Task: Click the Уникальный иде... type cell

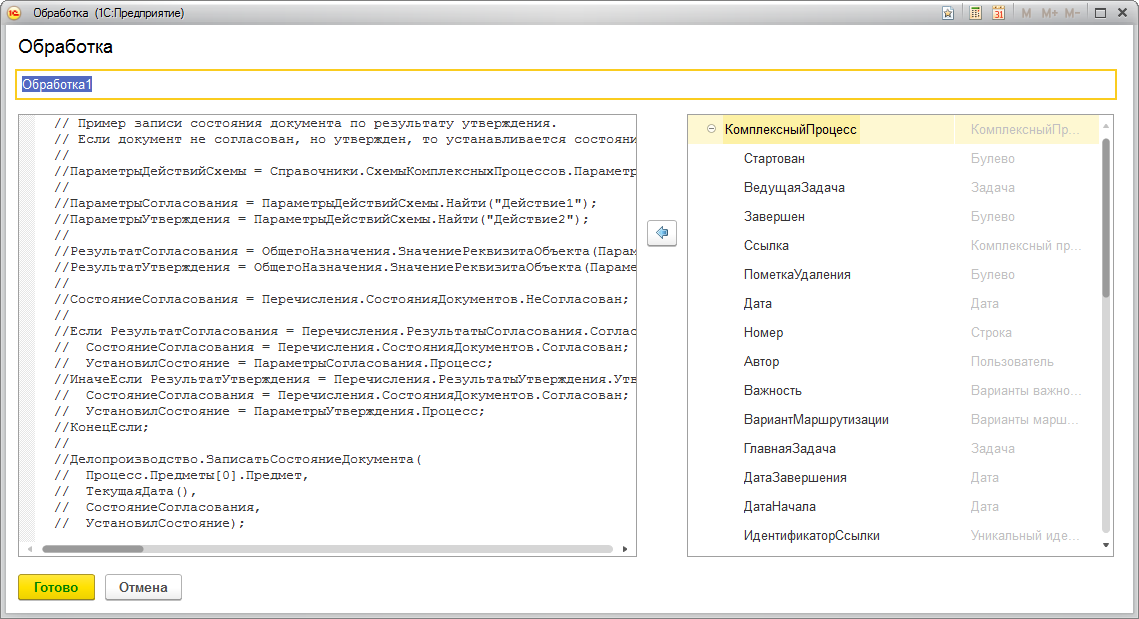Action: 1025,536
